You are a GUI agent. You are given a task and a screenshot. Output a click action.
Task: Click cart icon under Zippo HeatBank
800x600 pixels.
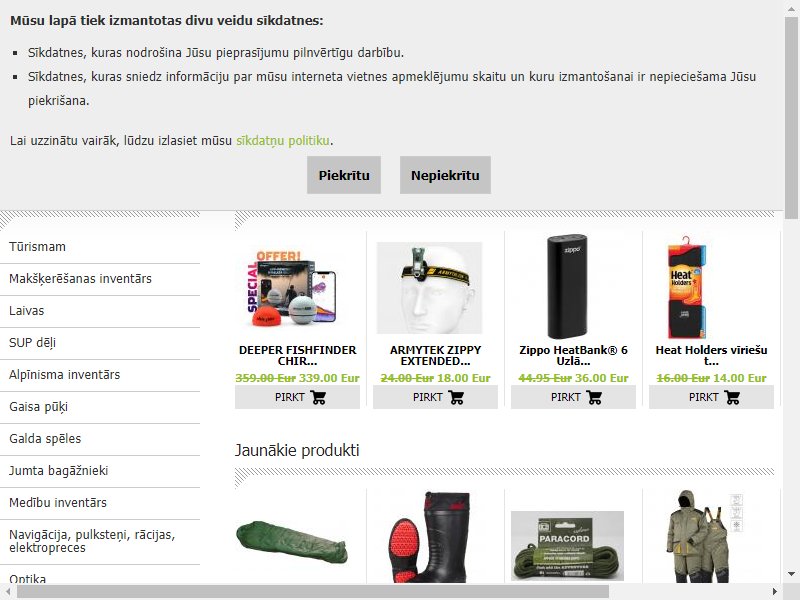(x=594, y=397)
